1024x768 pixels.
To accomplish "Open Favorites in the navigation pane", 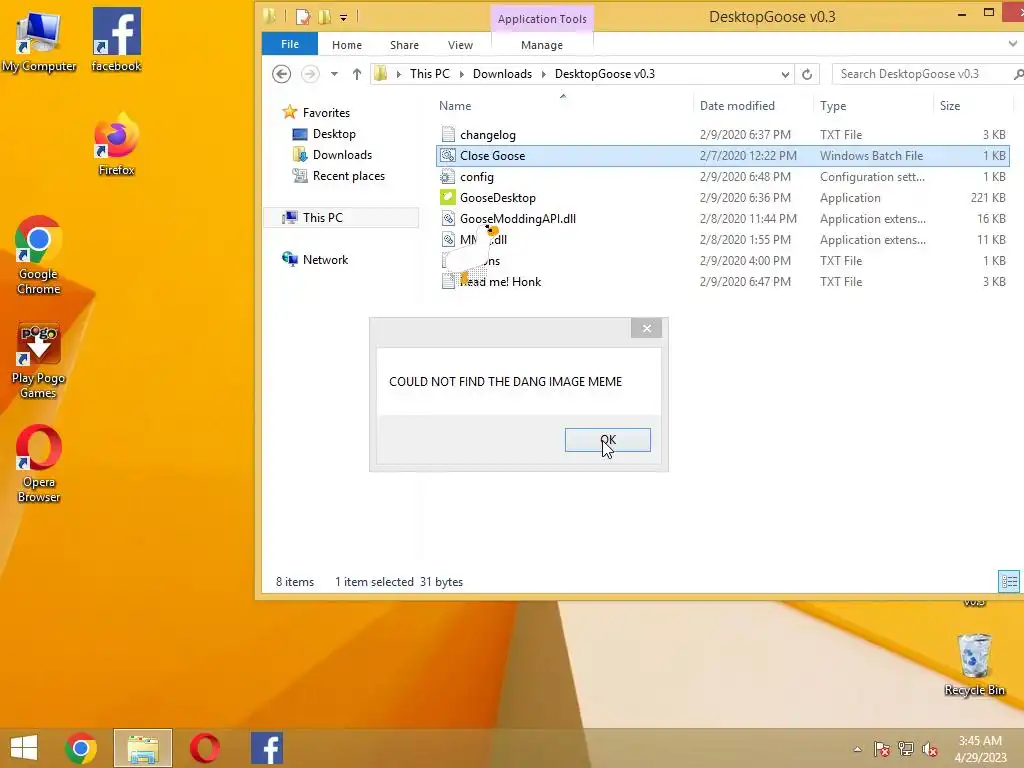I will pos(326,113).
